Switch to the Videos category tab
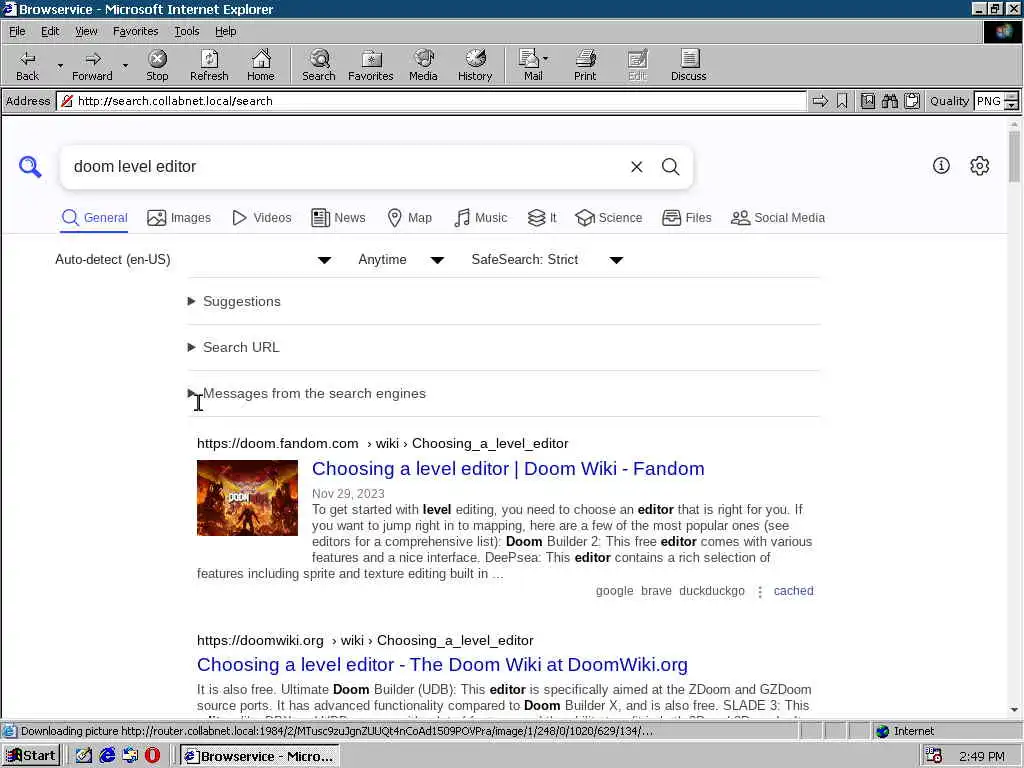 pyautogui.click(x=262, y=218)
